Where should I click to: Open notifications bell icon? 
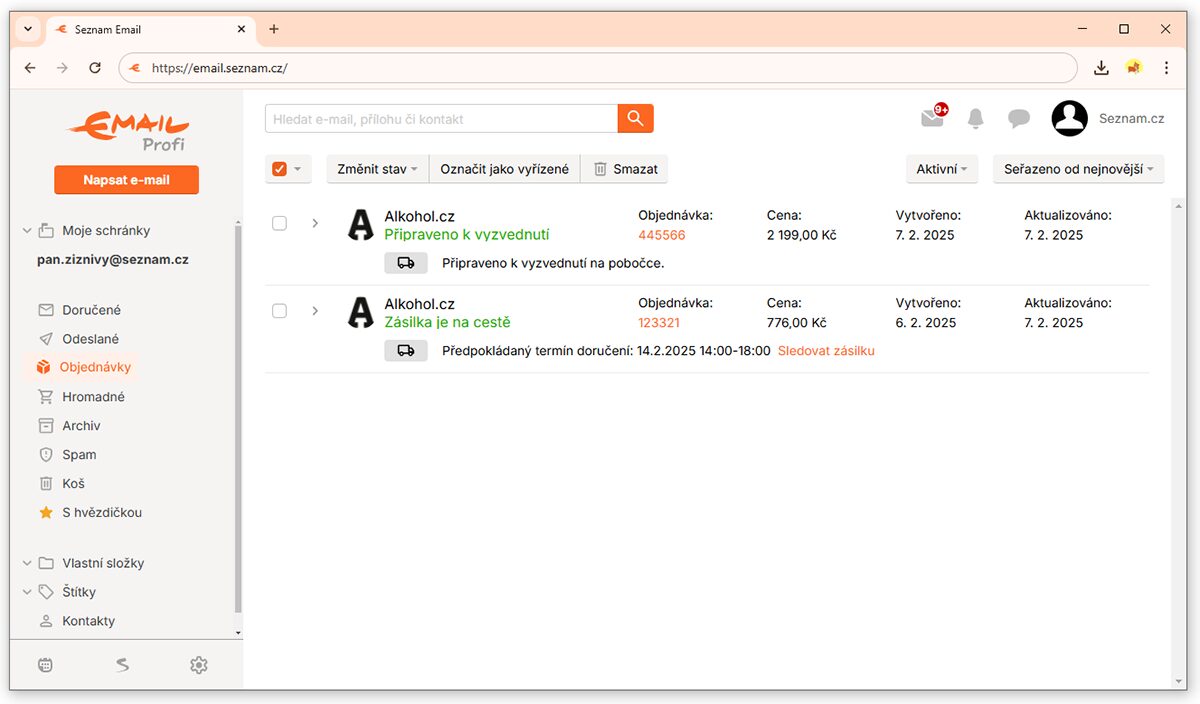tap(976, 119)
